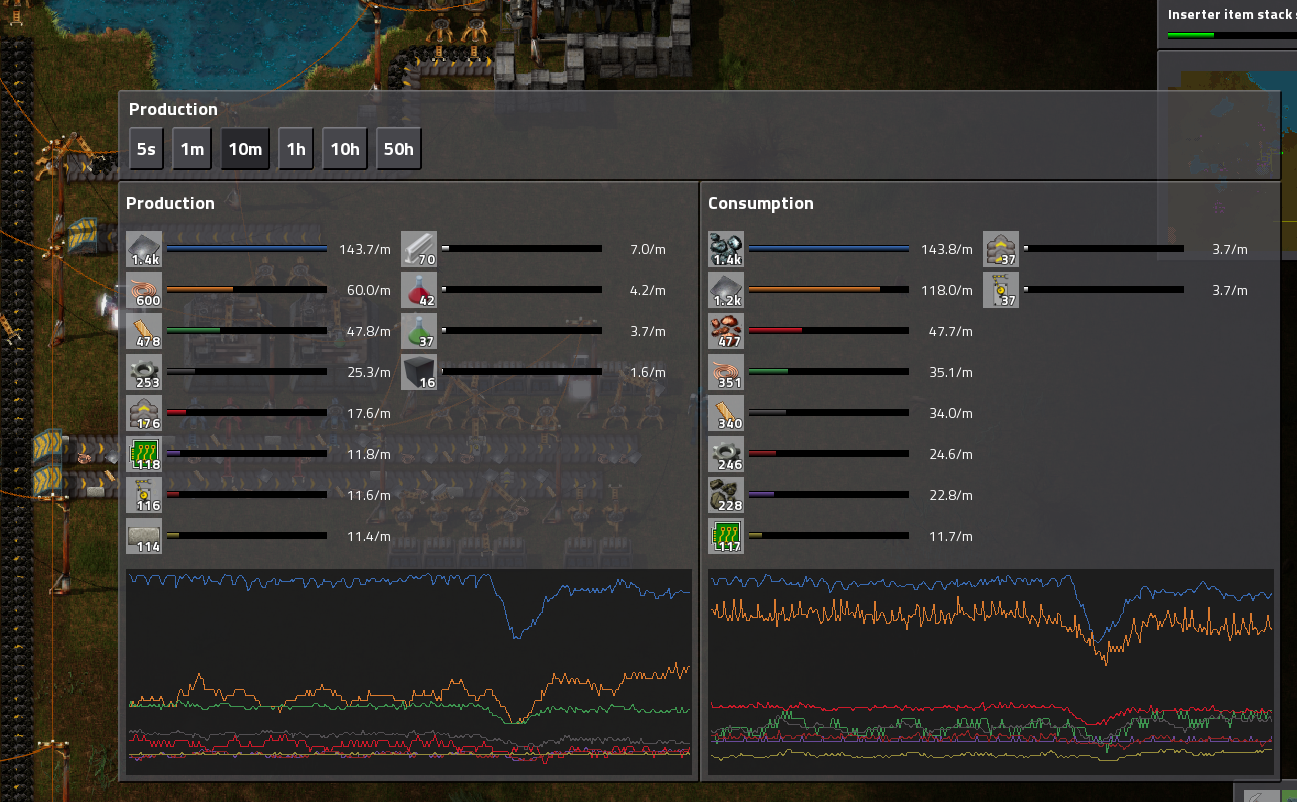This screenshot has height=802, width=1297.
Task: Click the stone icon showing 228
Action: (726, 495)
